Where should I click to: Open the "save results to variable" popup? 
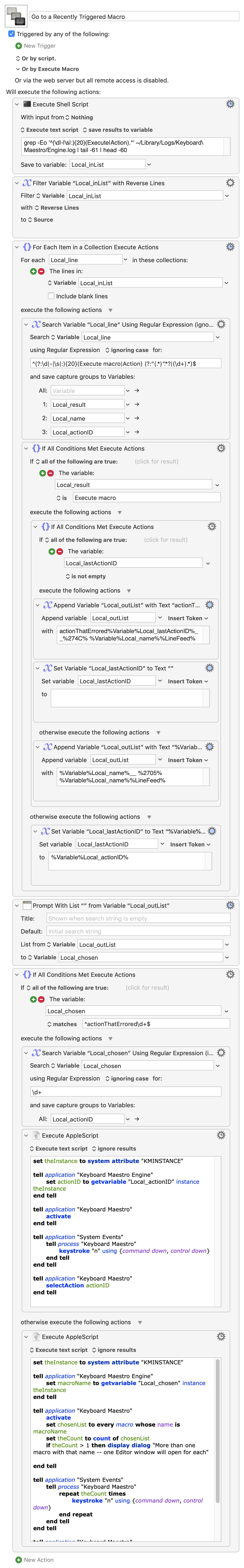tap(118, 130)
